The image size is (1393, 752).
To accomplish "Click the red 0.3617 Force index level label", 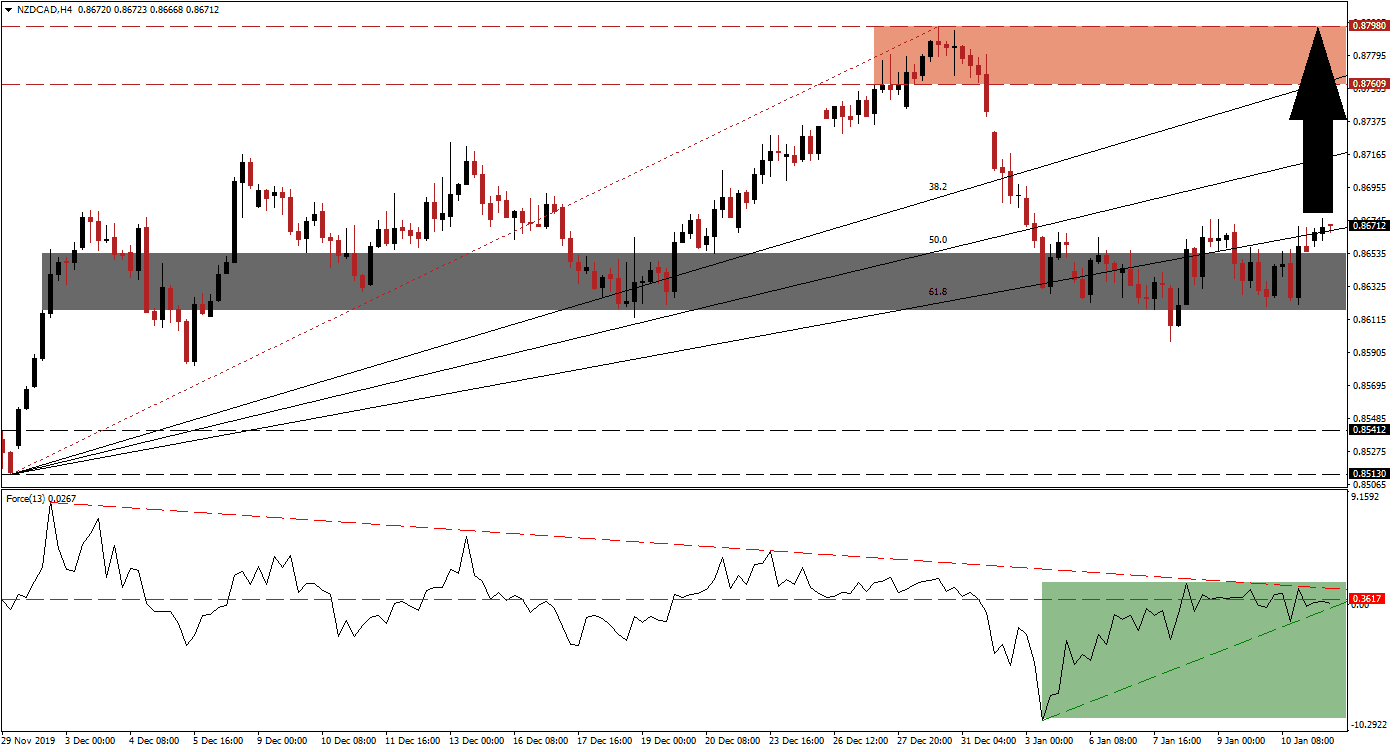I will [1366, 600].
